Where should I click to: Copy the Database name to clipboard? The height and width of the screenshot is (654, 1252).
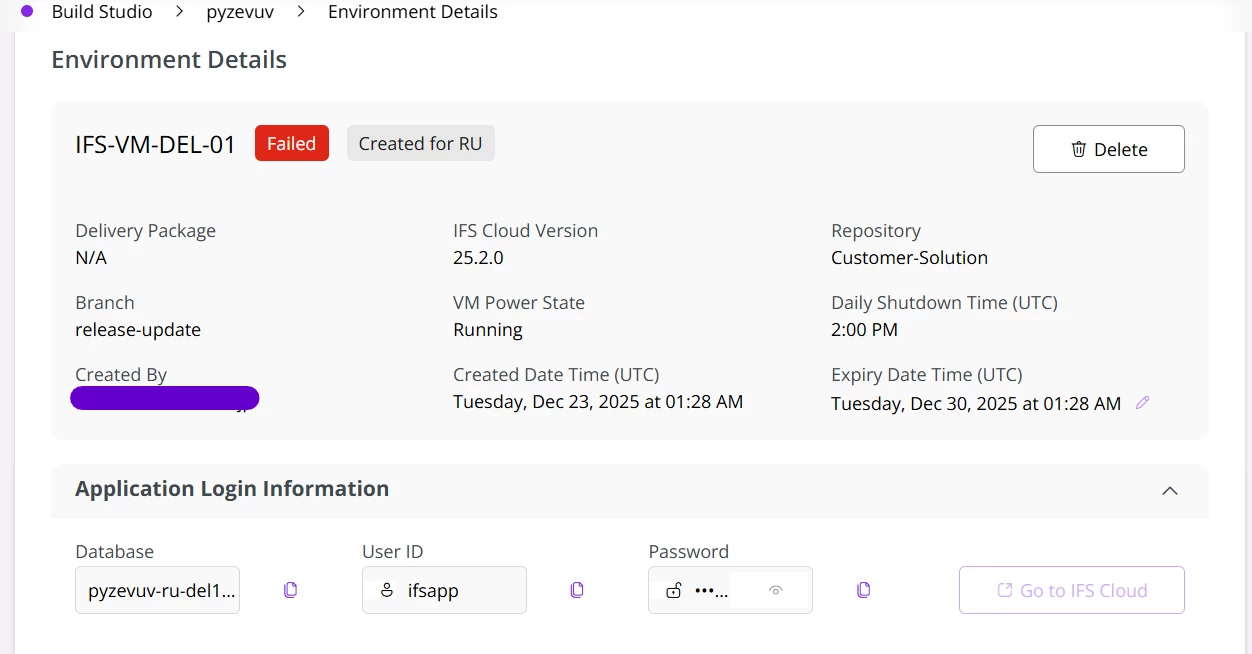coord(290,590)
